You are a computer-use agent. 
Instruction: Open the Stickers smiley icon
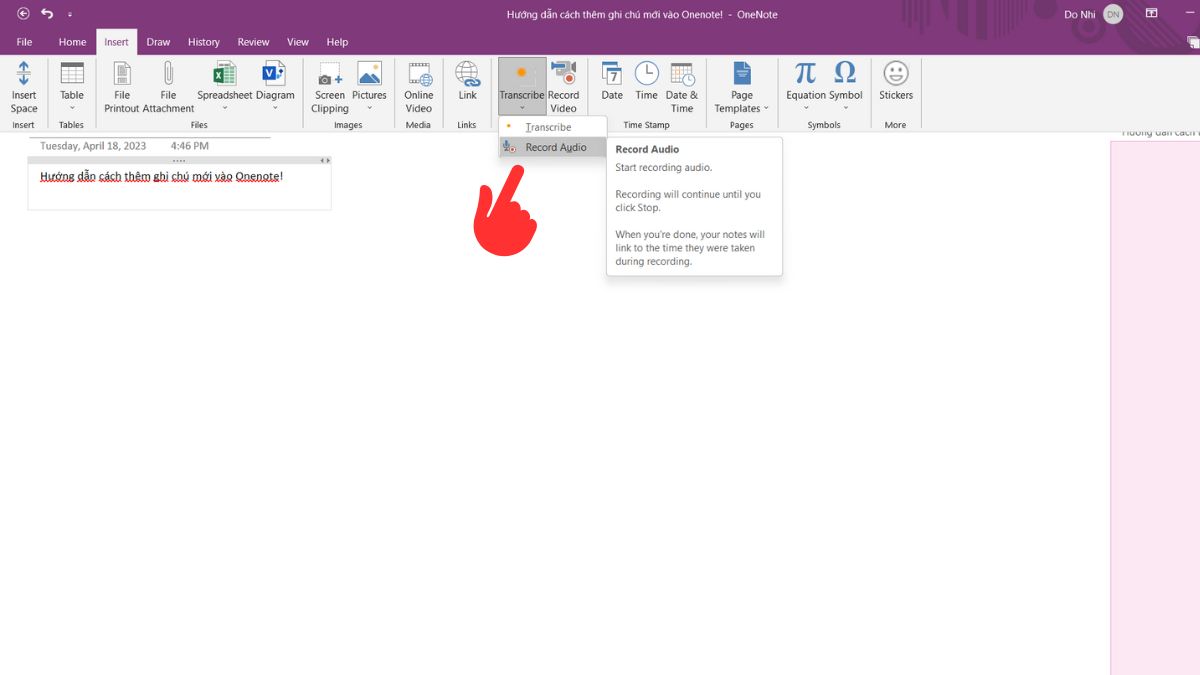click(x=896, y=73)
